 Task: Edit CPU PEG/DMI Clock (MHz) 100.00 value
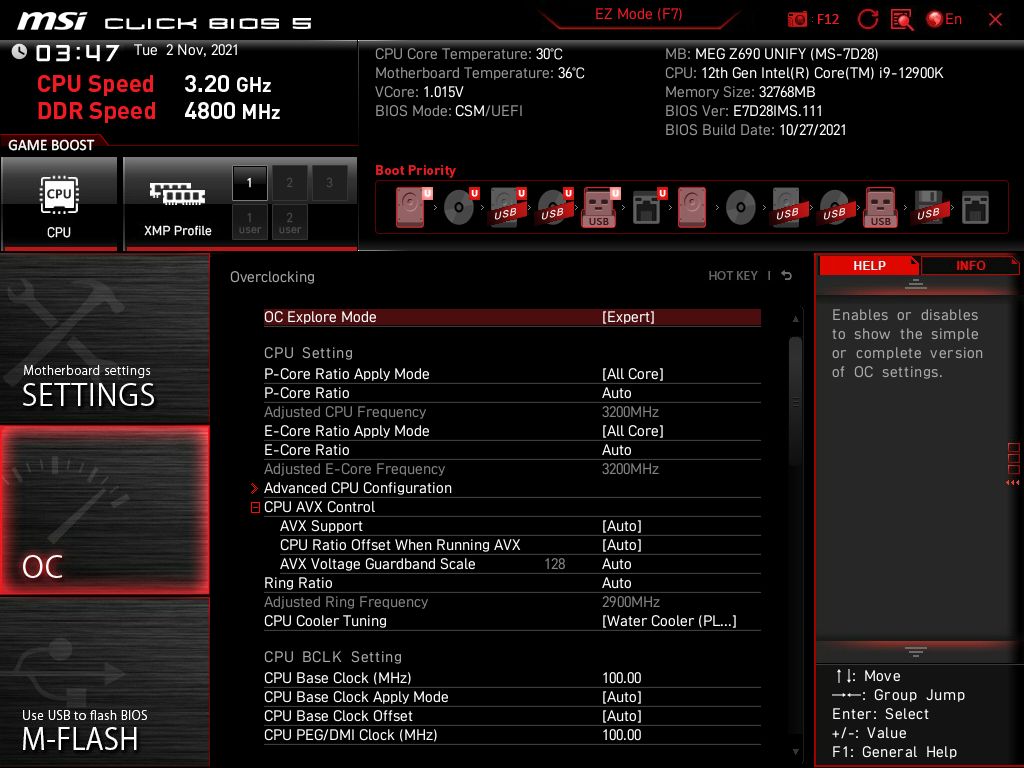point(622,735)
